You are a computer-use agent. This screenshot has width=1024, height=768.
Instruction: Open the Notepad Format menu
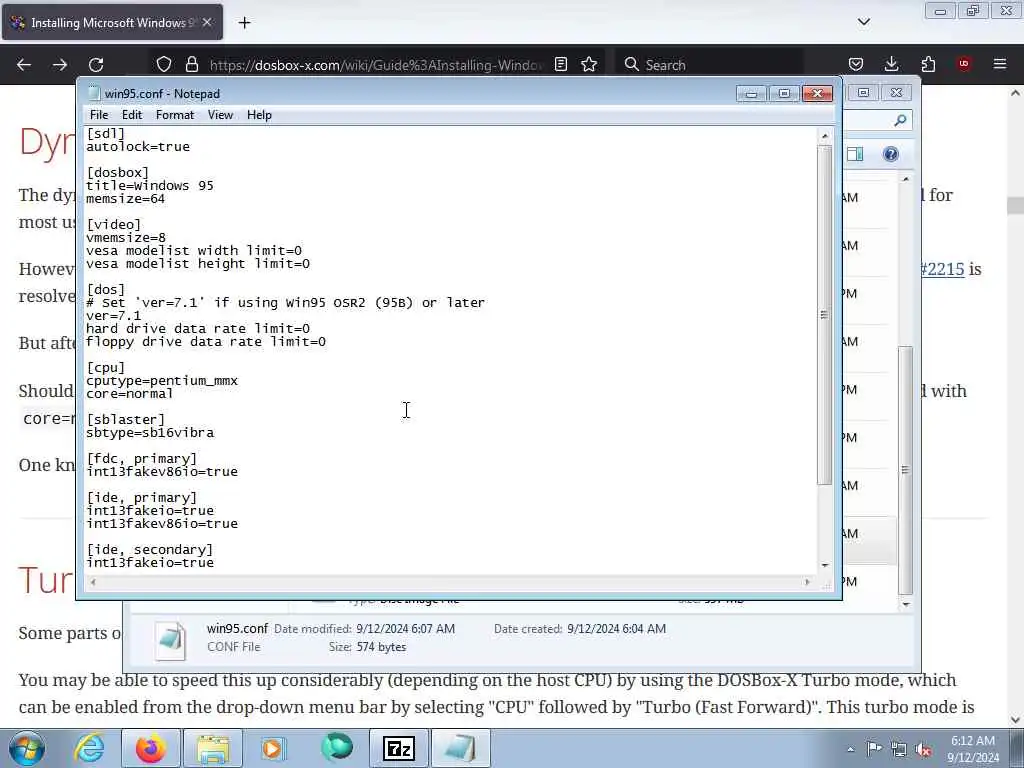pos(174,115)
